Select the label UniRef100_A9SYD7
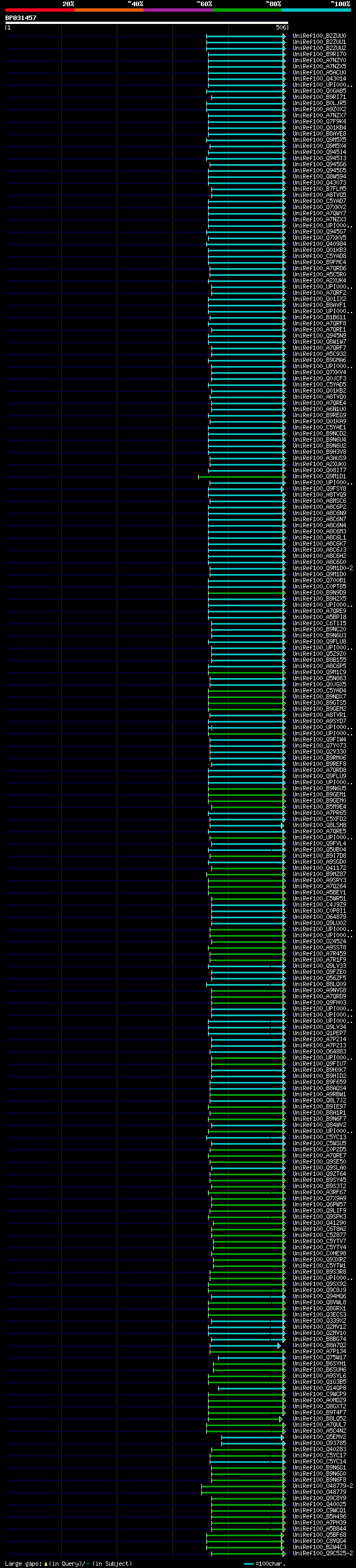The width and height of the screenshot is (356, 1568). 319,721
